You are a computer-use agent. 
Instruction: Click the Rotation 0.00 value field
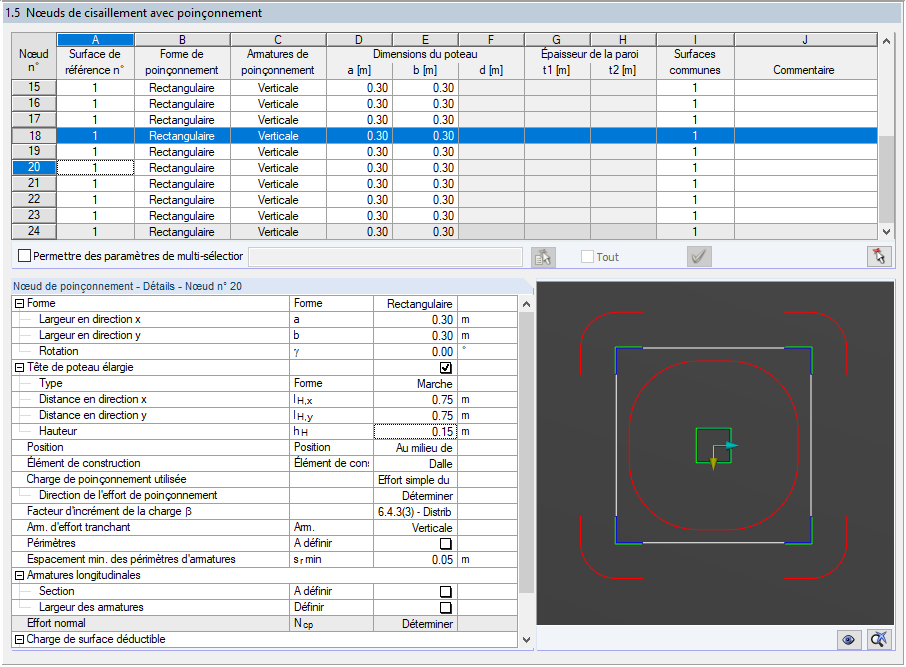(415, 352)
